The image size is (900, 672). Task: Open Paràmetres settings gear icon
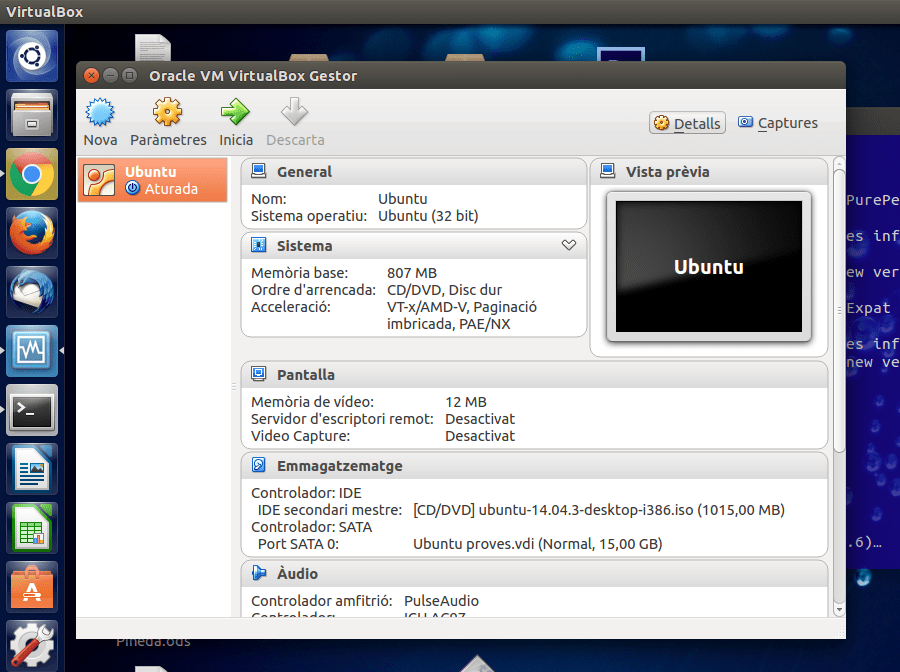click(x=168, y=112)
